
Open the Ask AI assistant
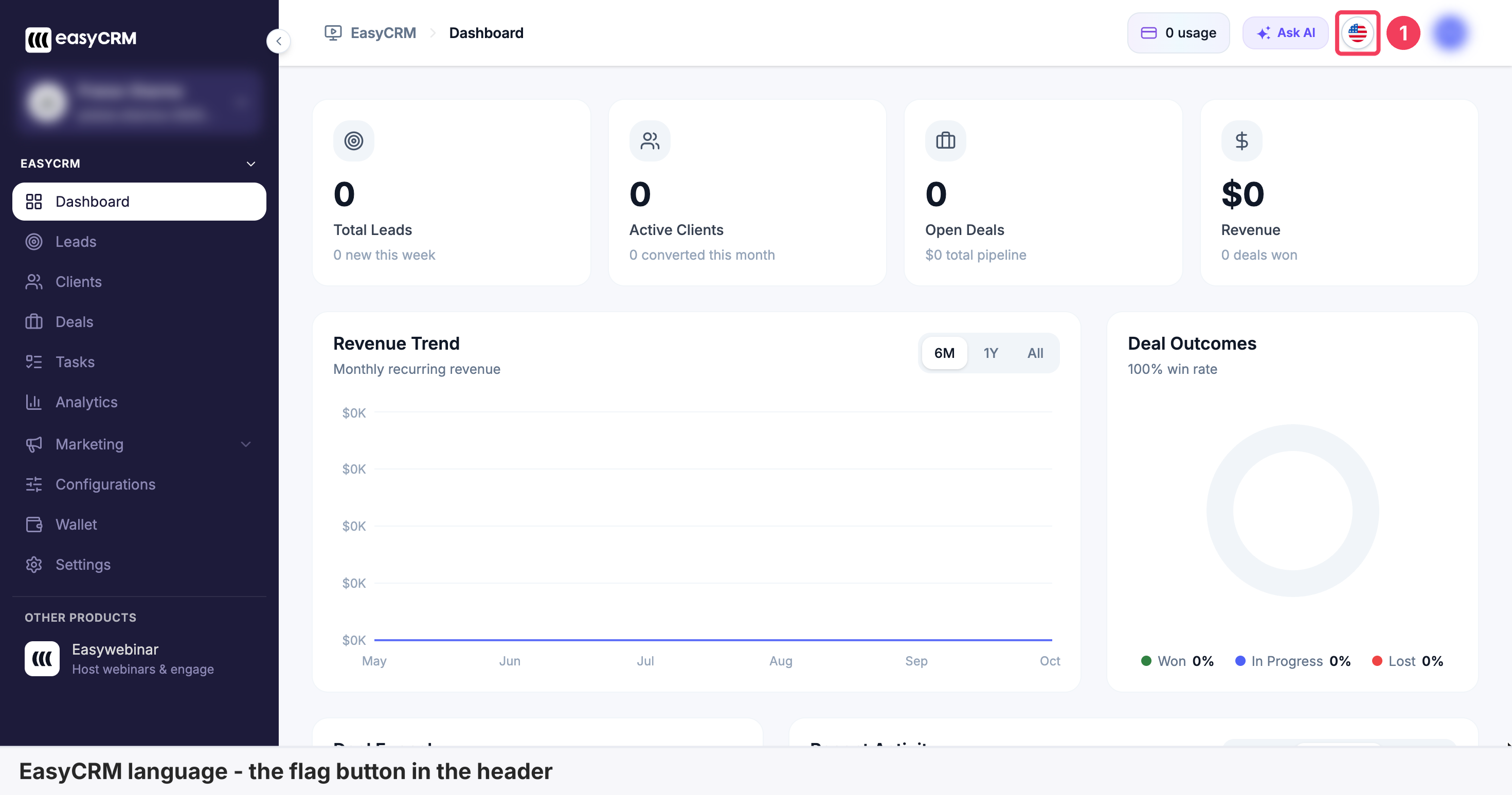pos(1285,33)
